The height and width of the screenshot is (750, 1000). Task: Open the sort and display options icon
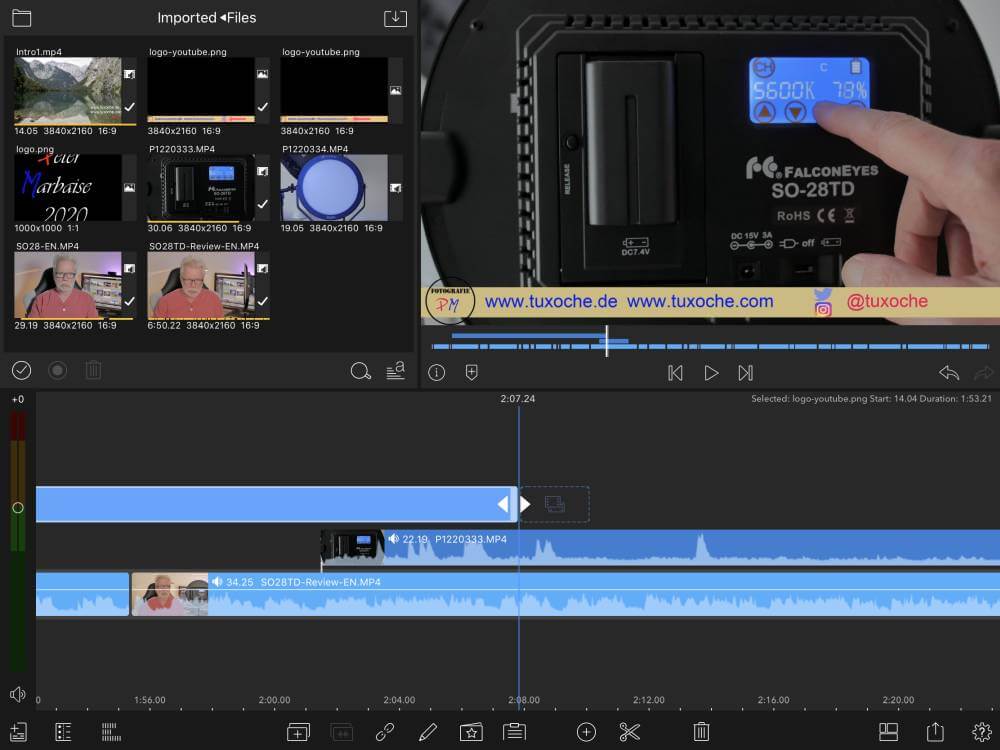point(395,371)
